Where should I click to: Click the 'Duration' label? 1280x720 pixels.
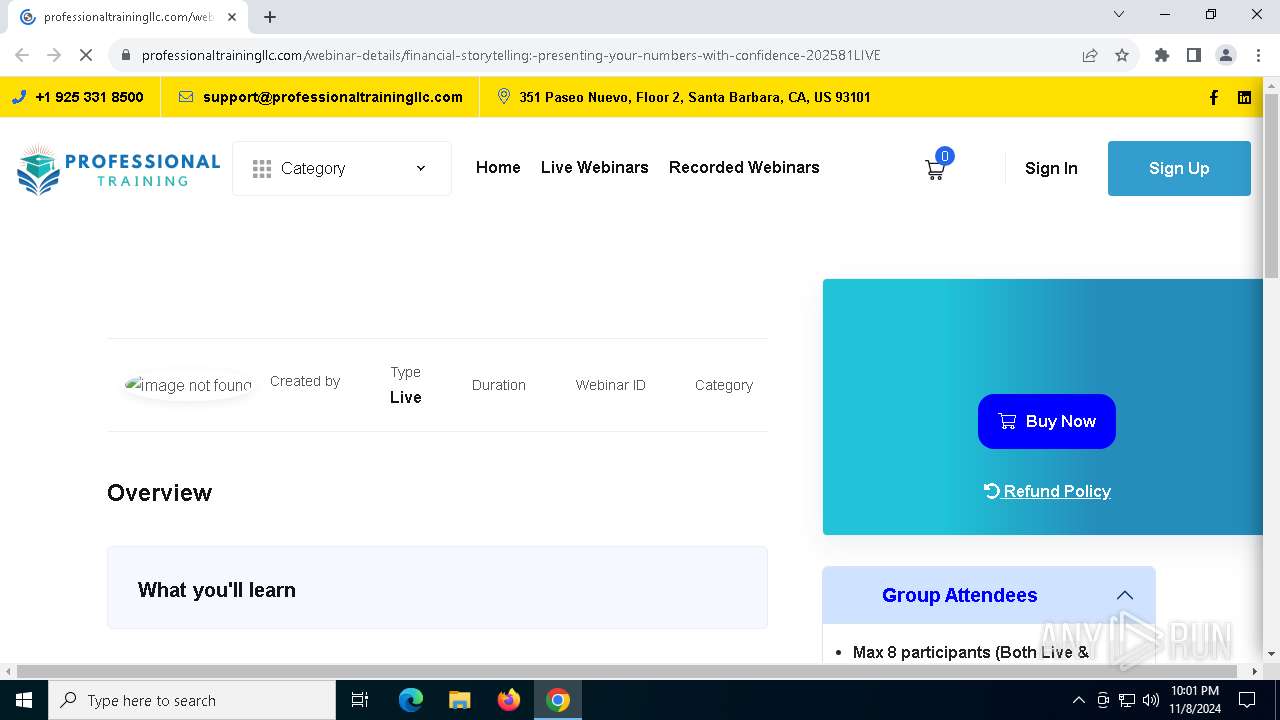pyautogui.click(x=499, y=385)
